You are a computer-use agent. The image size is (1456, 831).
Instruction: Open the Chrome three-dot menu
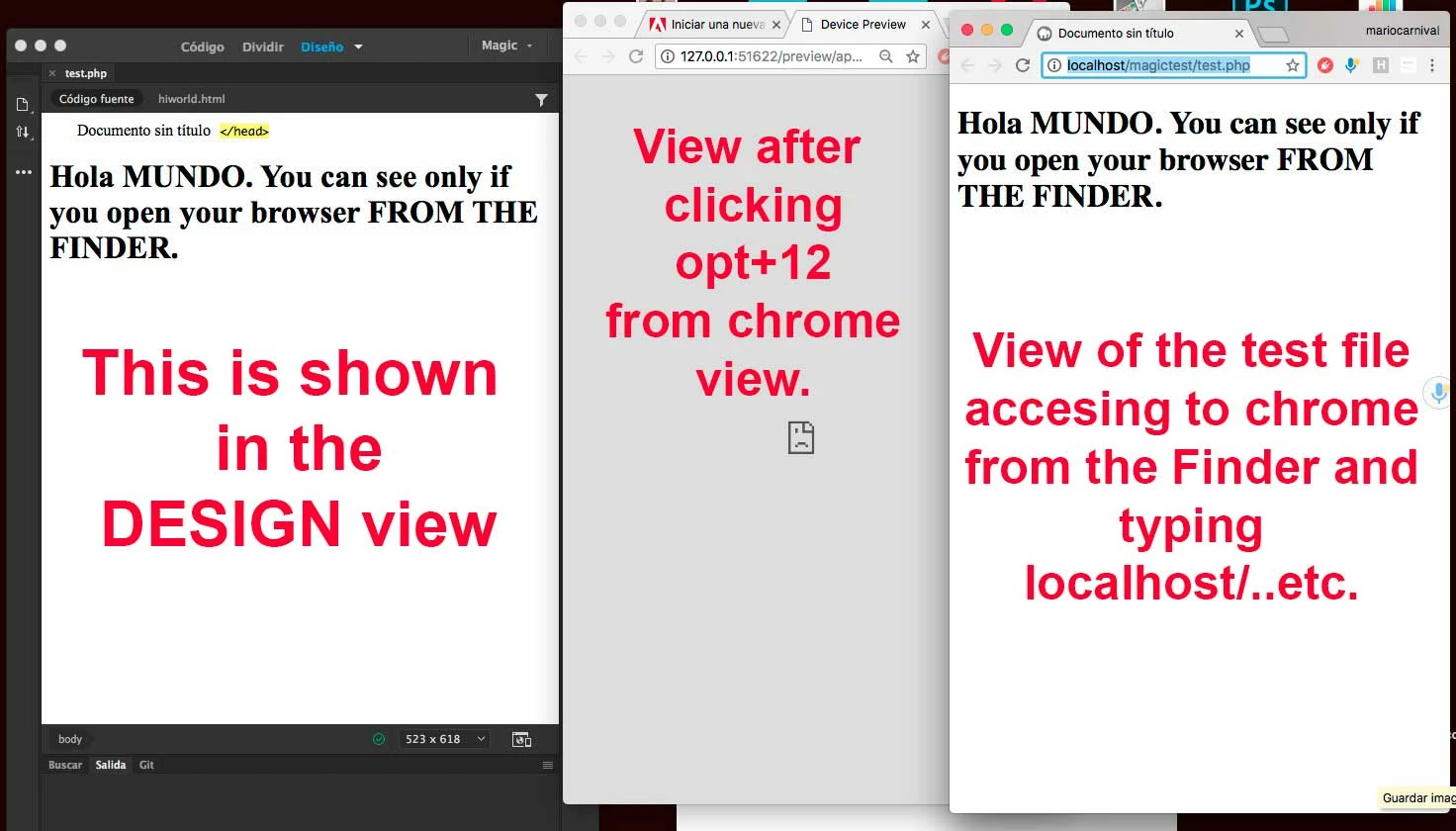tap(1432, 65)
